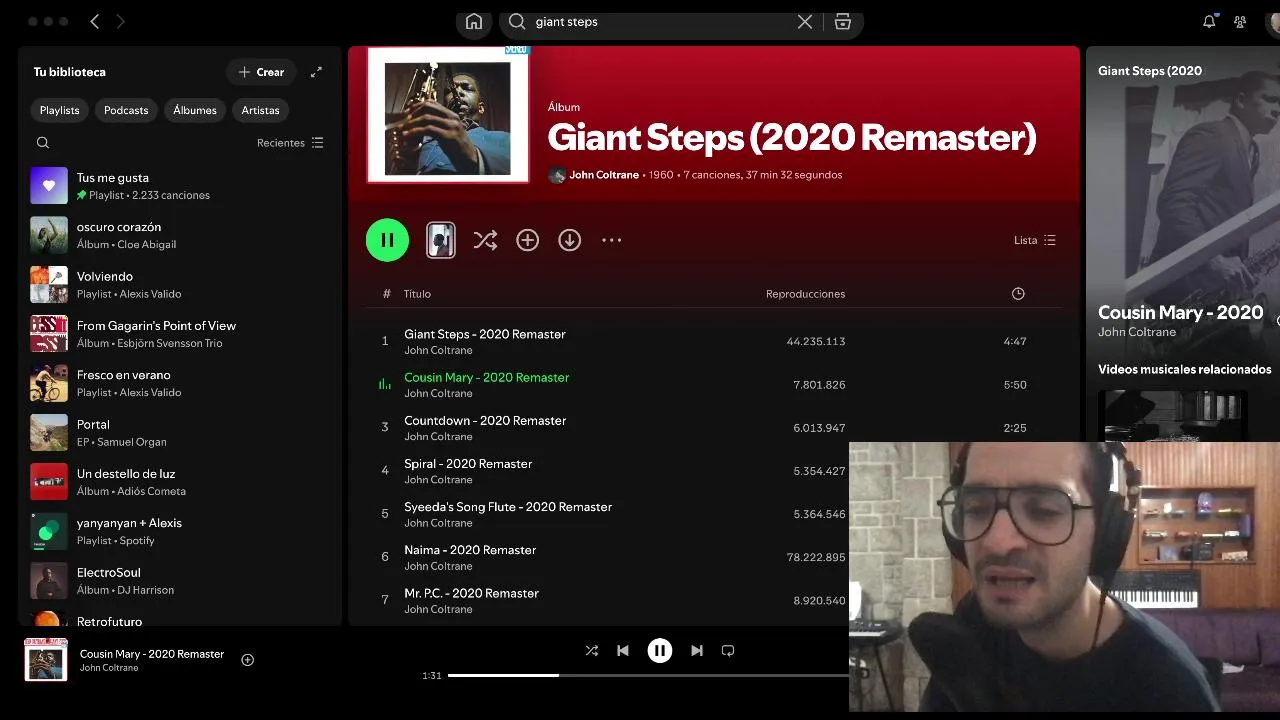Image resolution: width=1280 pixels, height=720 pixels.
Task: Click Giant Steps (2020 header in right panel
Action: [1150, 71]
